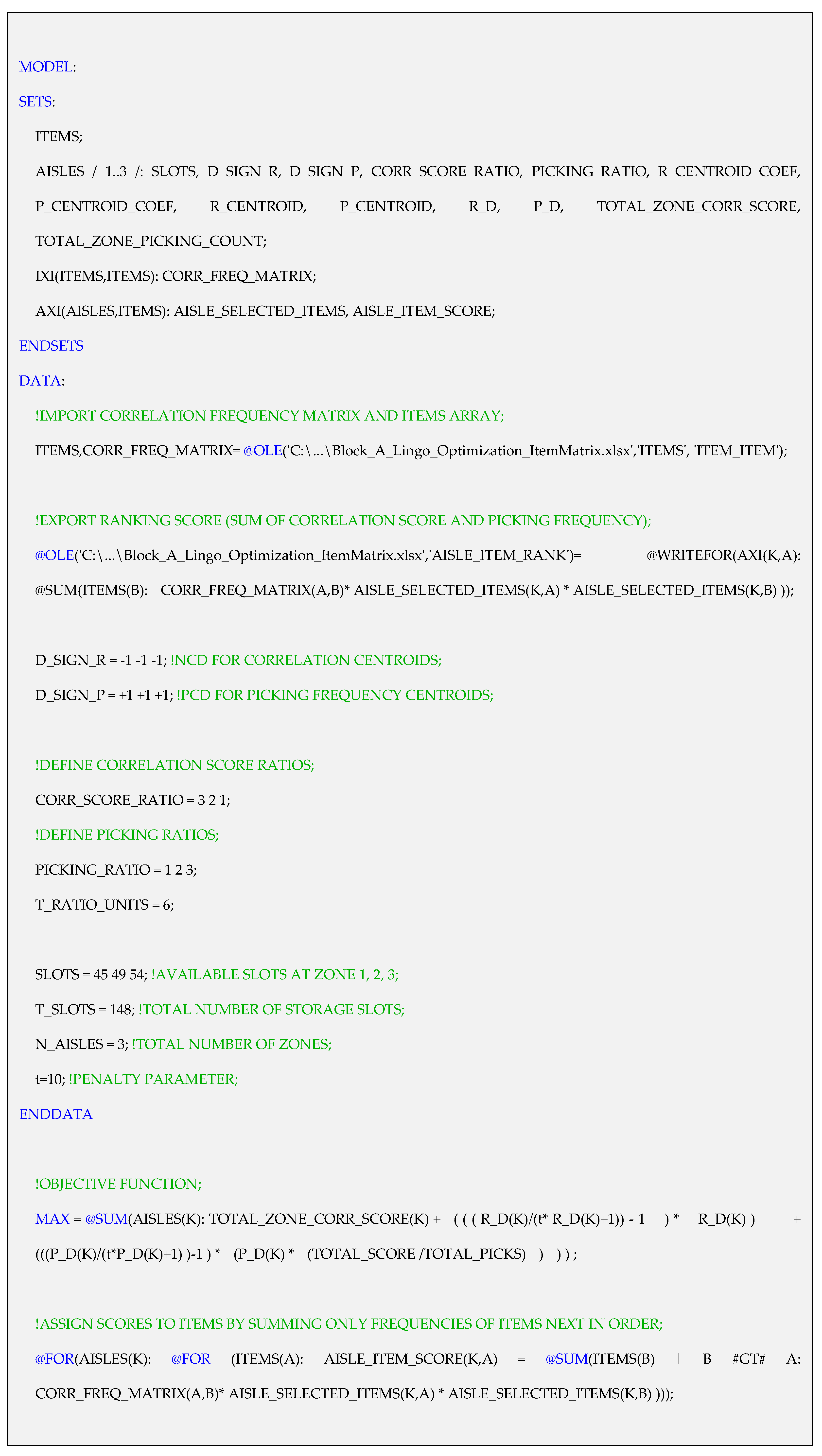Click the !DEFINE PICKING RATIOS comment
The image size is (822, 1456).
point(127,835)
